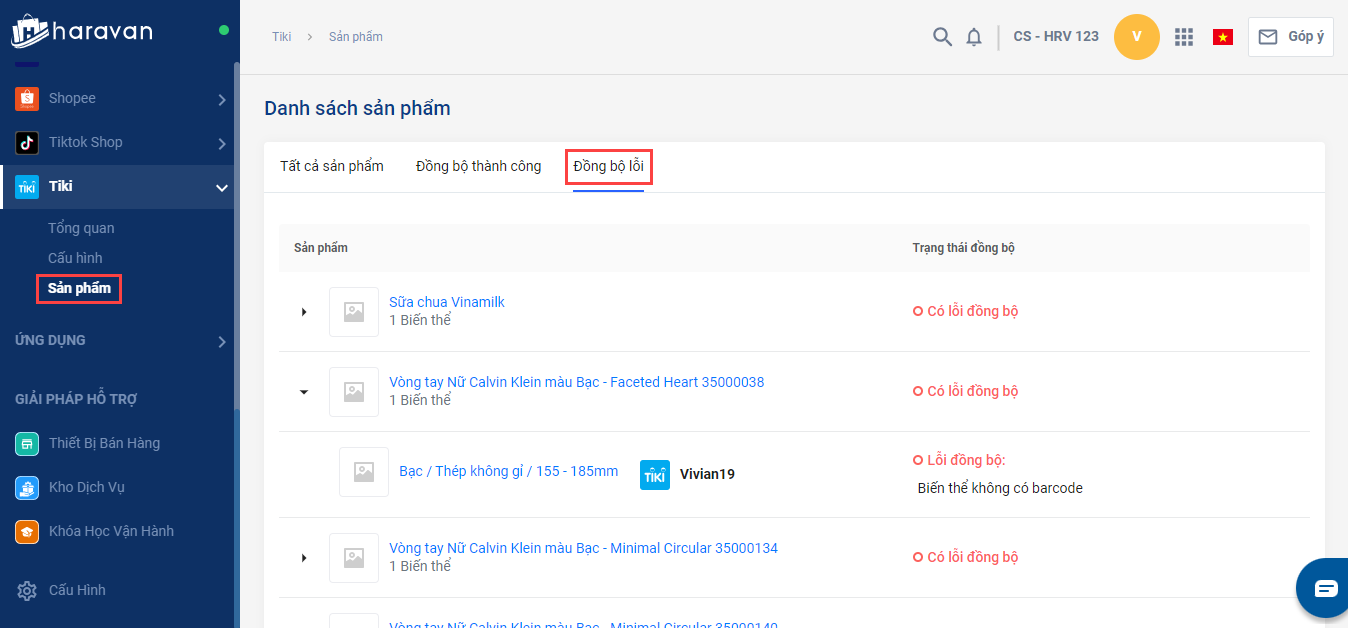Click the Haravan logo

(82, 30)
